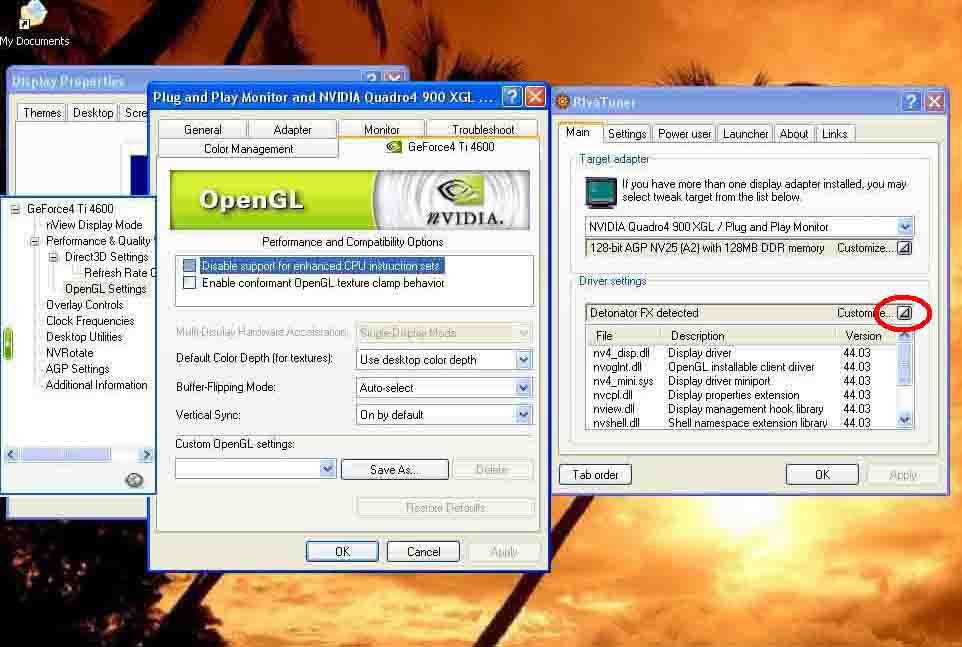The width and height of the screenshot is (962, 647).
Task: Open Themes tab in Display Properties
Action: click(x=42, y=112)
